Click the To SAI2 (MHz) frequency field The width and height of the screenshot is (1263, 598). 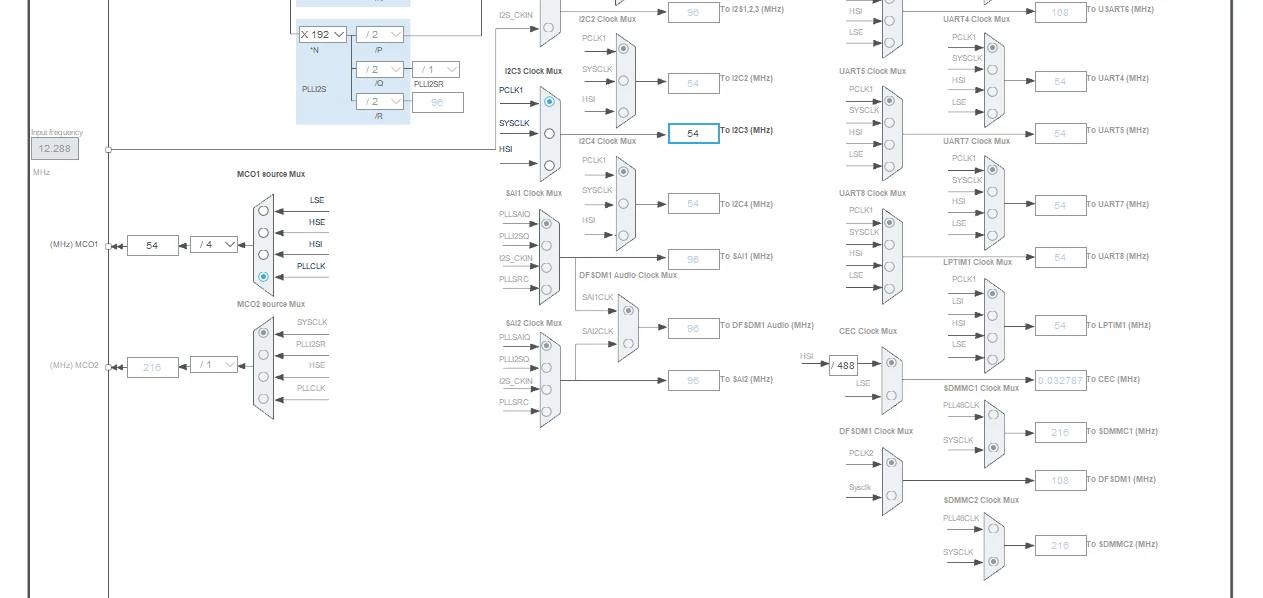pyautogui.click(x=694, y=380)
